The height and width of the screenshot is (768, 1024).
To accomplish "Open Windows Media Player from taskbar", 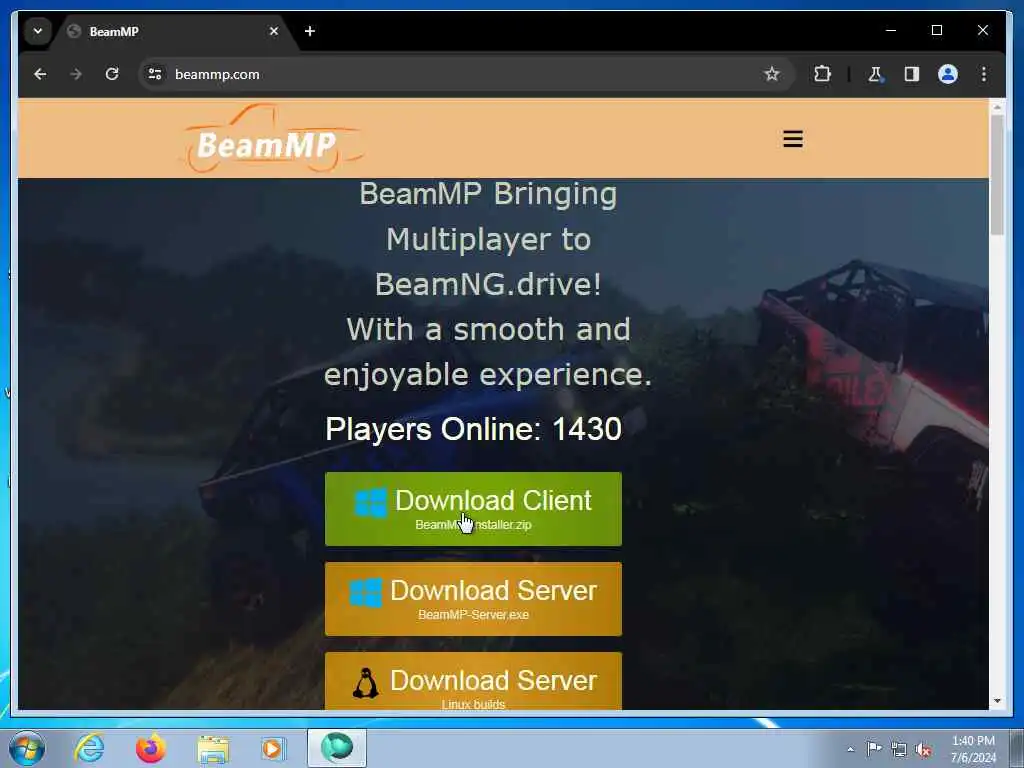I will pyautogui.click(x=273, y=748).
